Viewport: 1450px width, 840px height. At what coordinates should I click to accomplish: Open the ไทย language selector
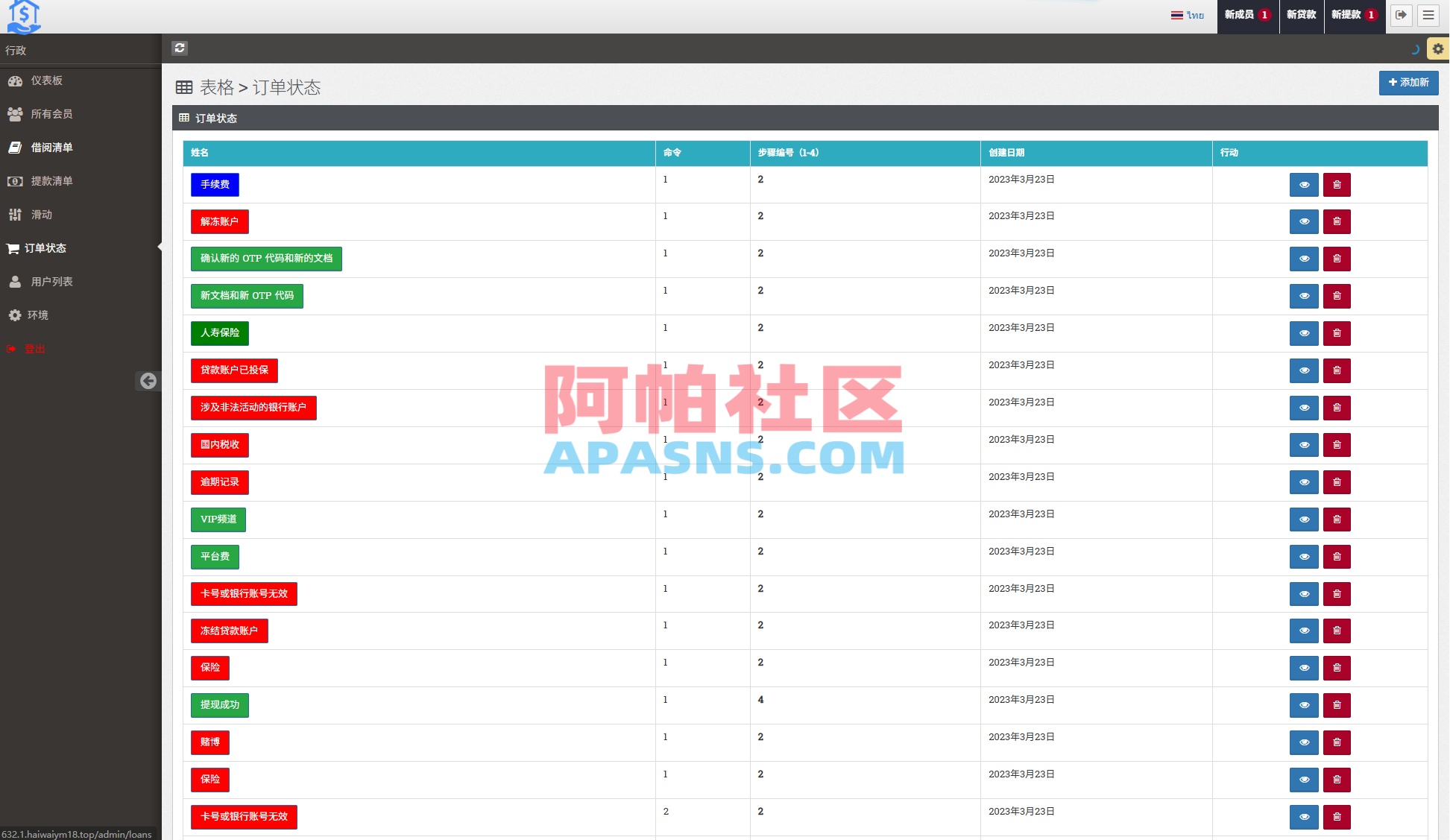pyautogui.click(x=1188, y=14)
